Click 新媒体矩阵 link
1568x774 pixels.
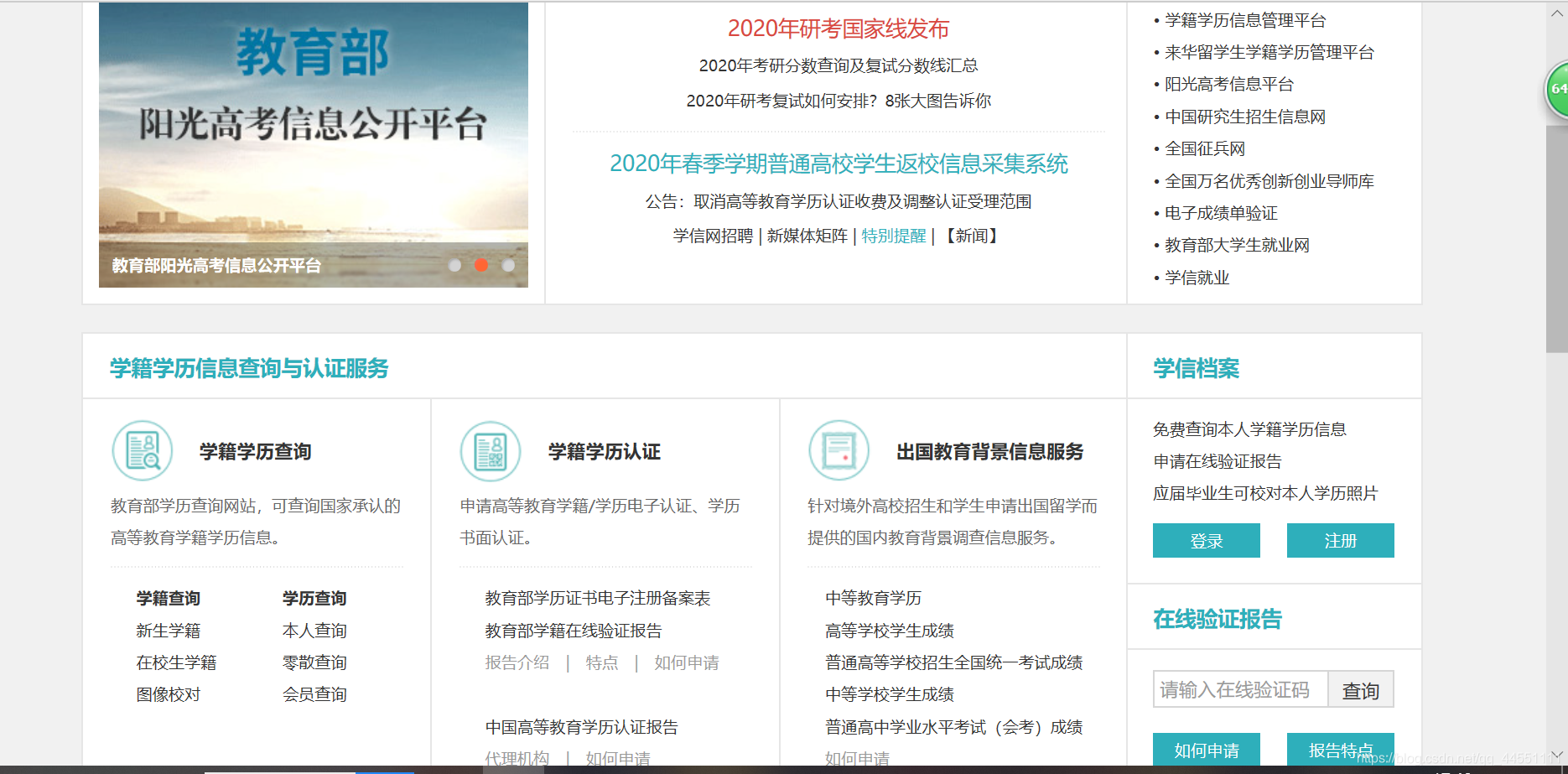point(807,236)
